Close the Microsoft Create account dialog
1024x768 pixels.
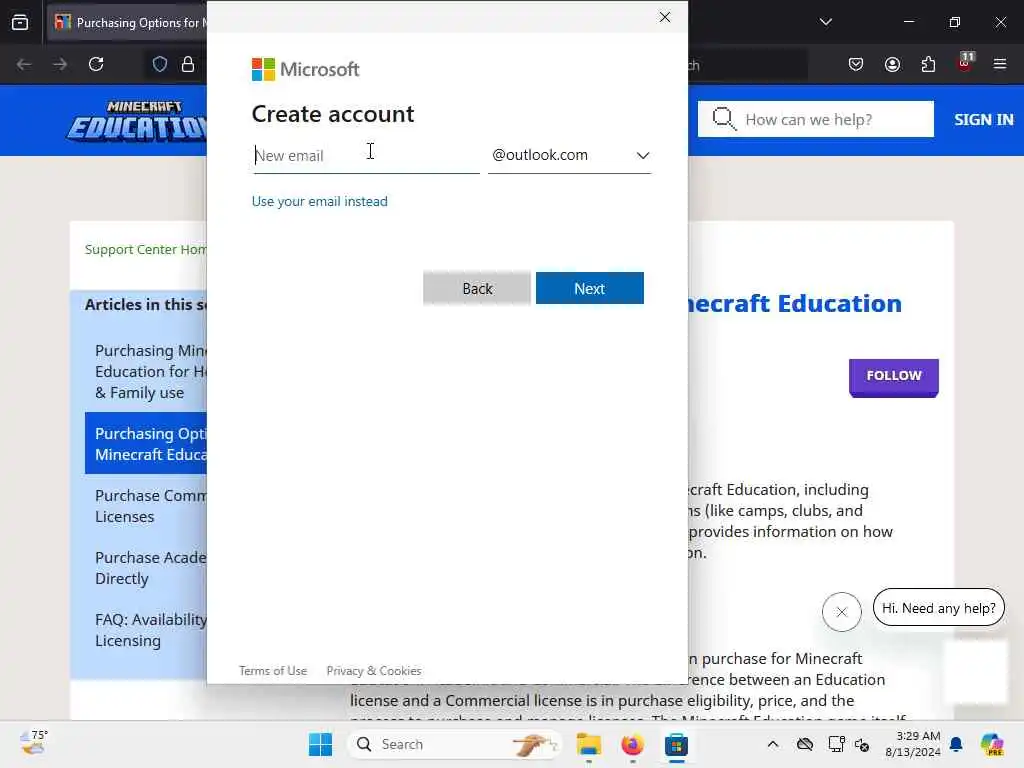(x=664, y=17)
